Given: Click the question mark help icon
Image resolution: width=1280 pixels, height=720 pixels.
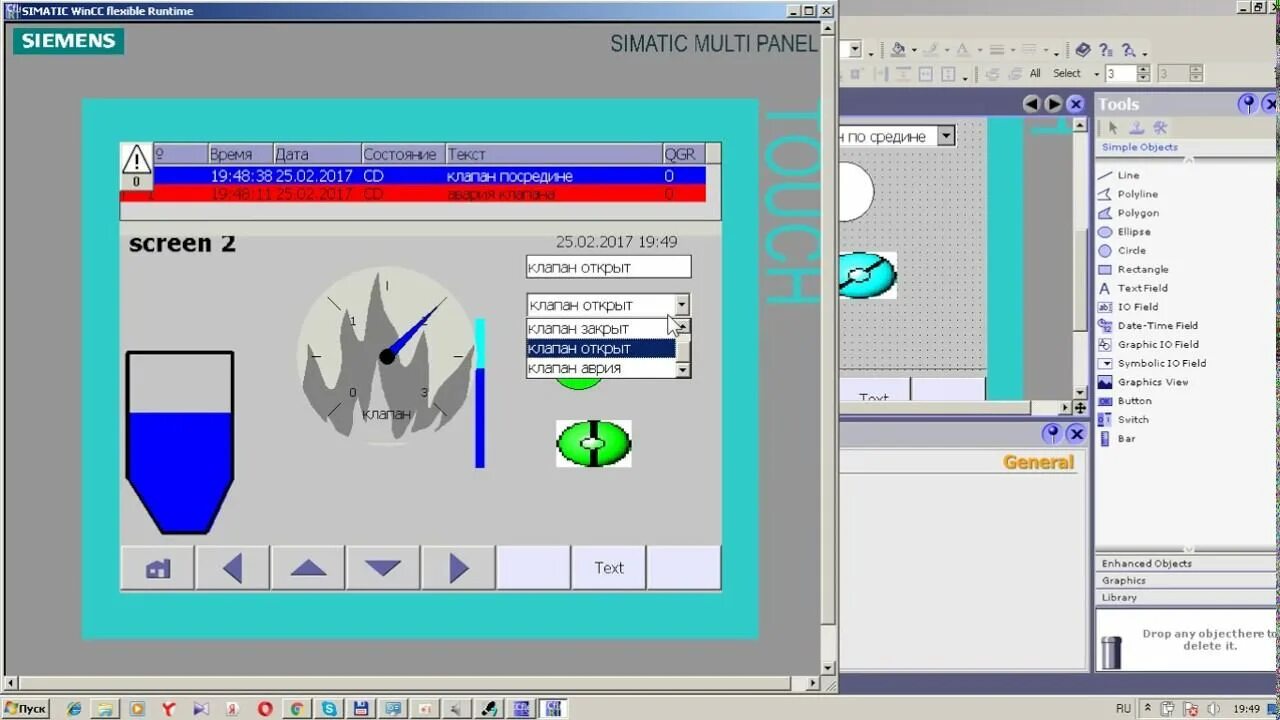Looking at the screenshot, I should 1105,49.
